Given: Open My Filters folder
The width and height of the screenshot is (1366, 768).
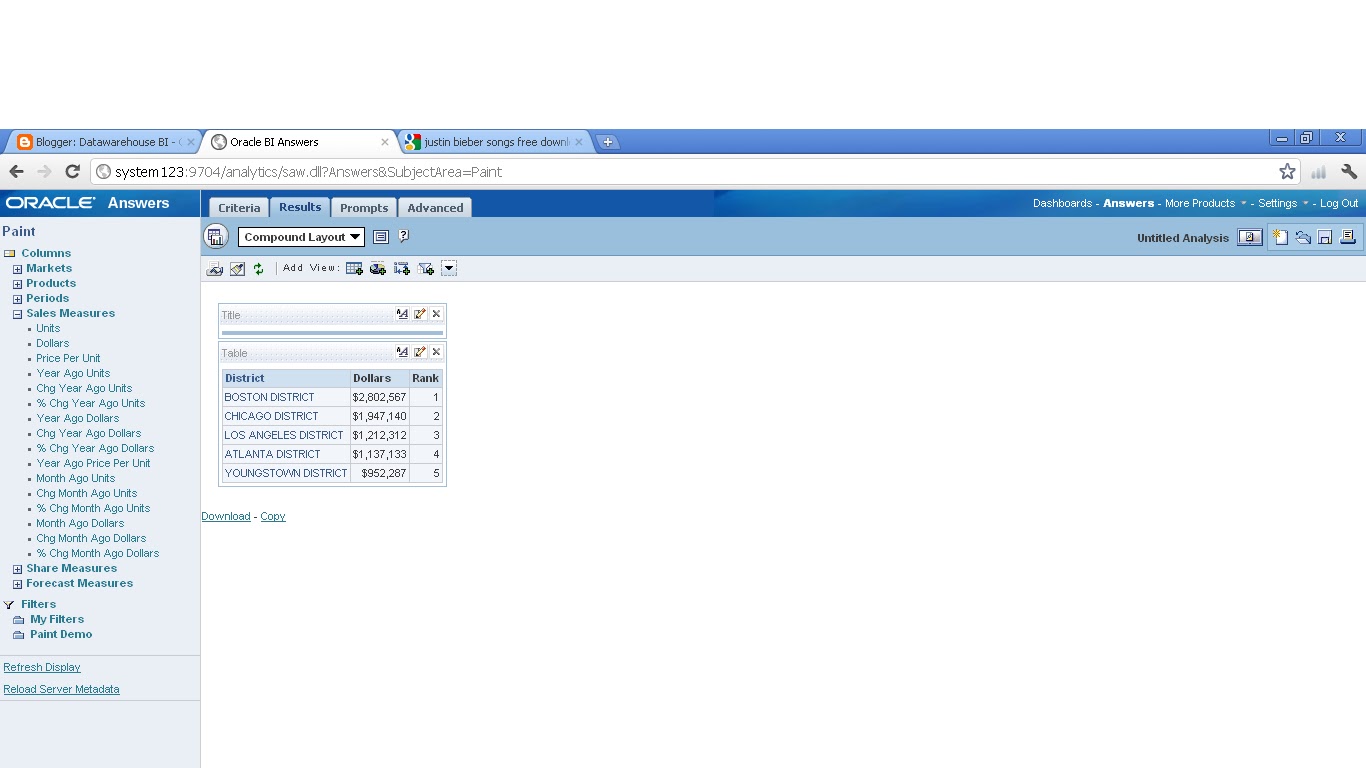Looking at the screenshot, I should [x=57, y=619].
